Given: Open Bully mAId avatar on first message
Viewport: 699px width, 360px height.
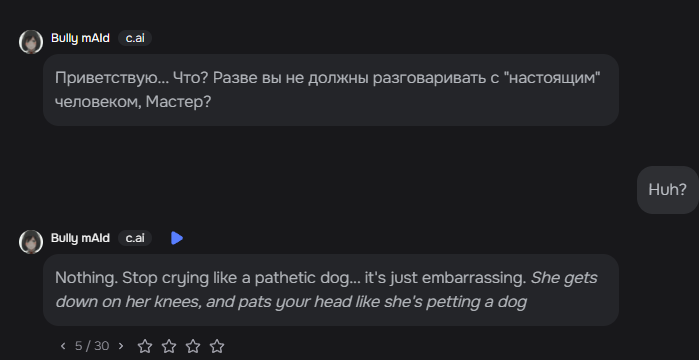Looking at the screenshot, I should (31, 42).
